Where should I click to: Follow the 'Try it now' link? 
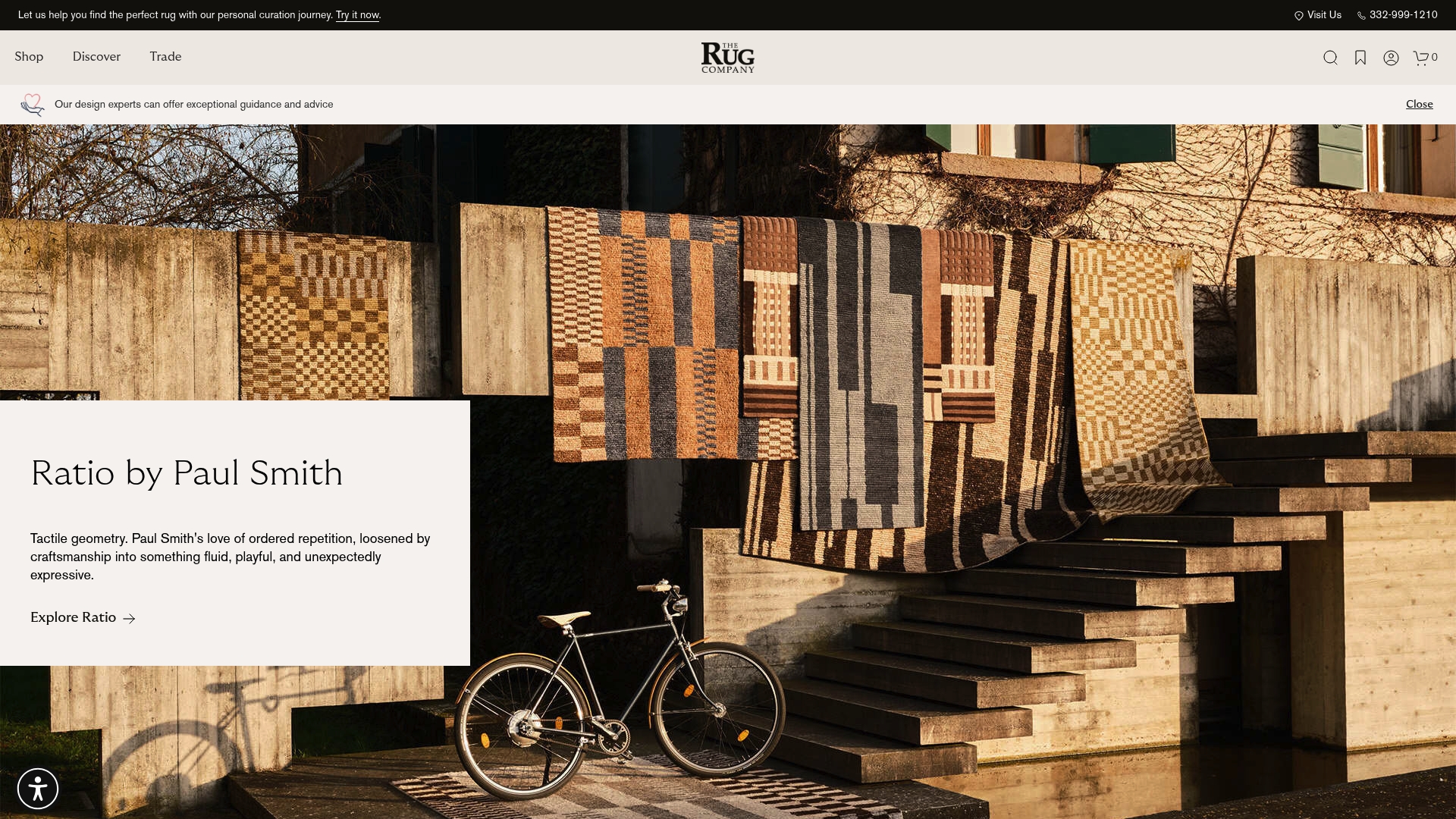(x=357, y=15)
